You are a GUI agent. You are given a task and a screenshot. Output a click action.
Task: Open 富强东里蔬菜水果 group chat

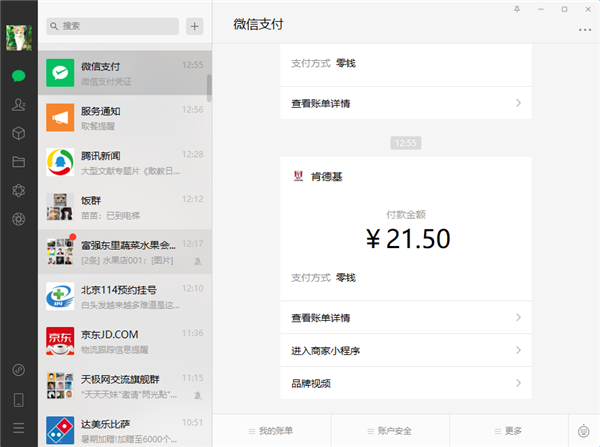tap(125, 251)
